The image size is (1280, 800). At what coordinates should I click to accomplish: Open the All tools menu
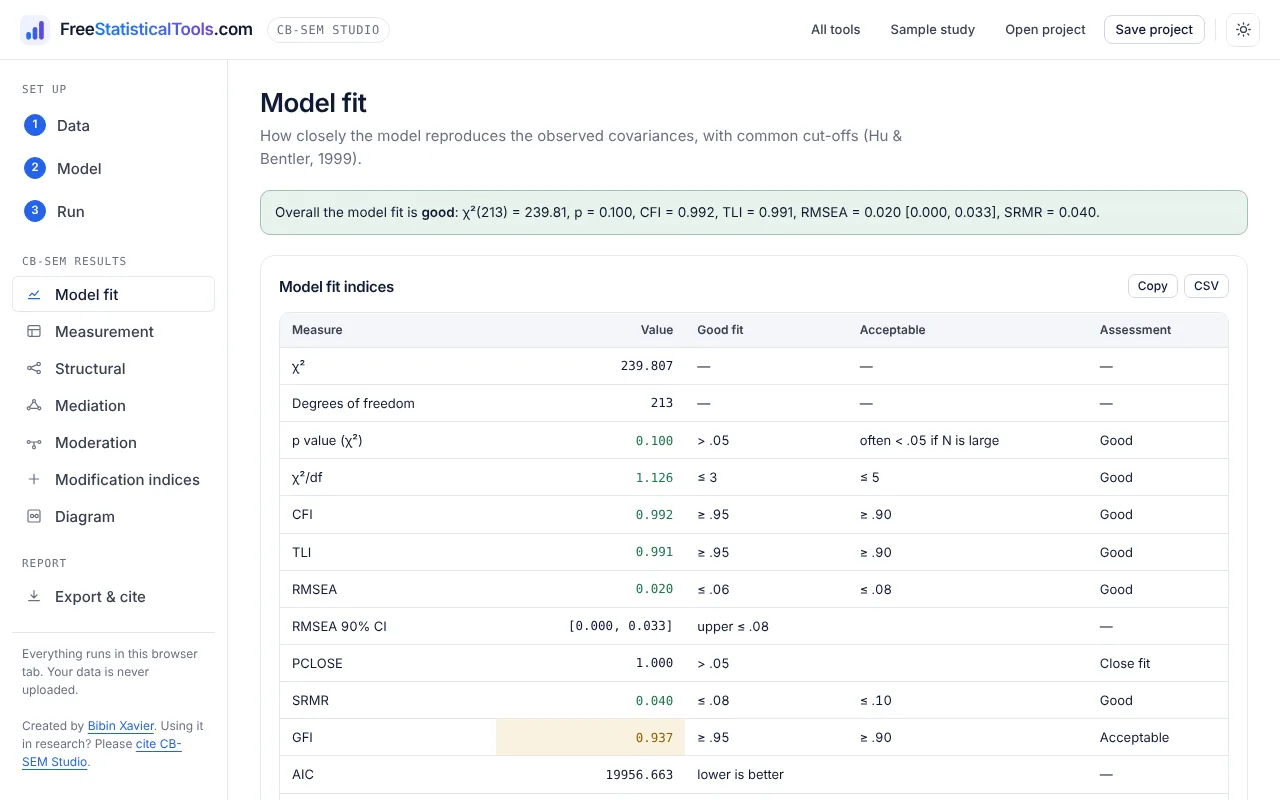(x=836, y=30)
